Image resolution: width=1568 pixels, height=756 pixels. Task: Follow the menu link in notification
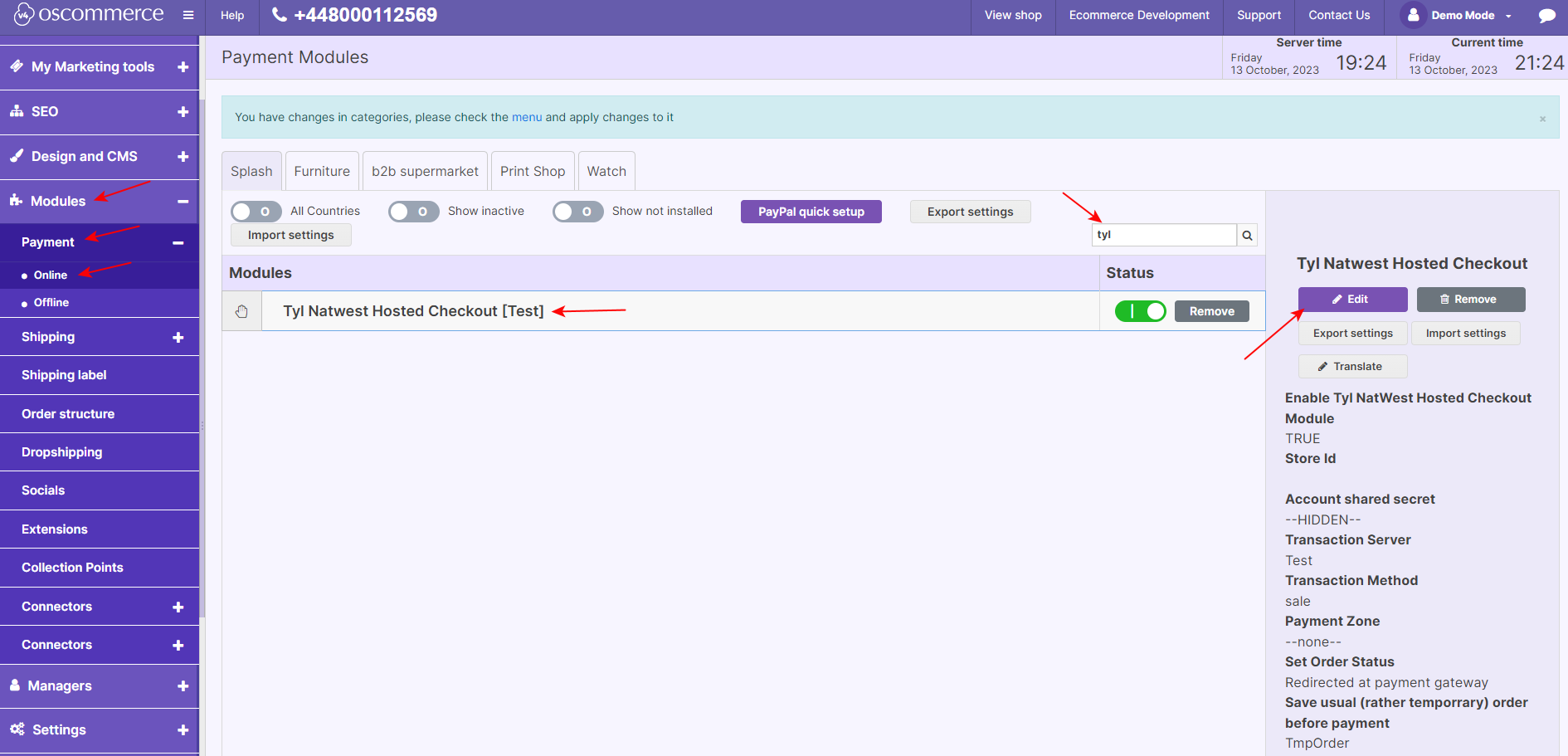(527, 117)
